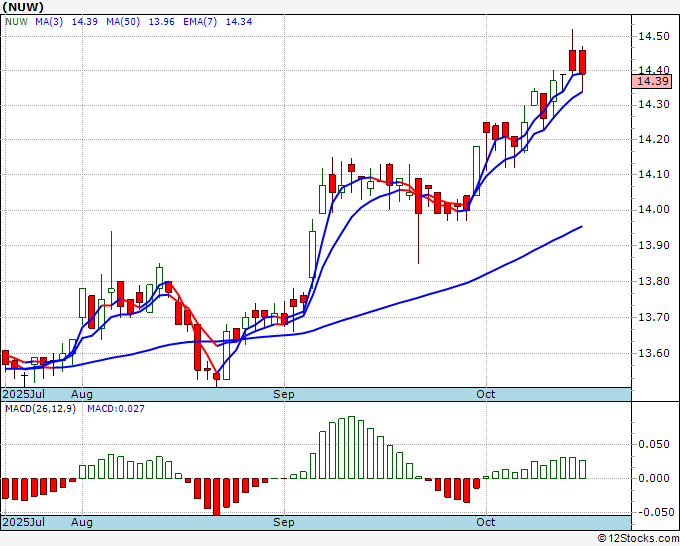Click the 14.10 price axis label
Viewport: 680px width, 546px height.
[654, 174]
